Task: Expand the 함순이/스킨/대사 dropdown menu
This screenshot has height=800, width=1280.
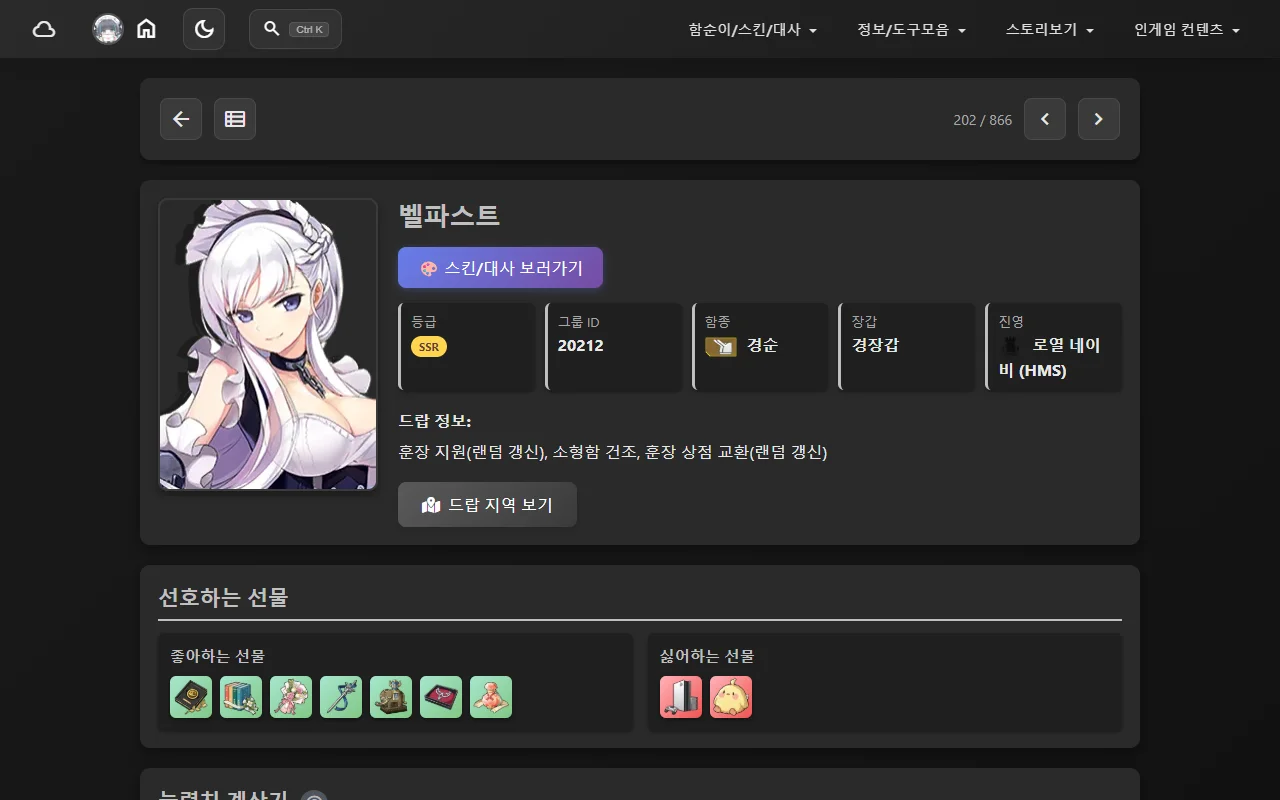Action: (753, 30)
